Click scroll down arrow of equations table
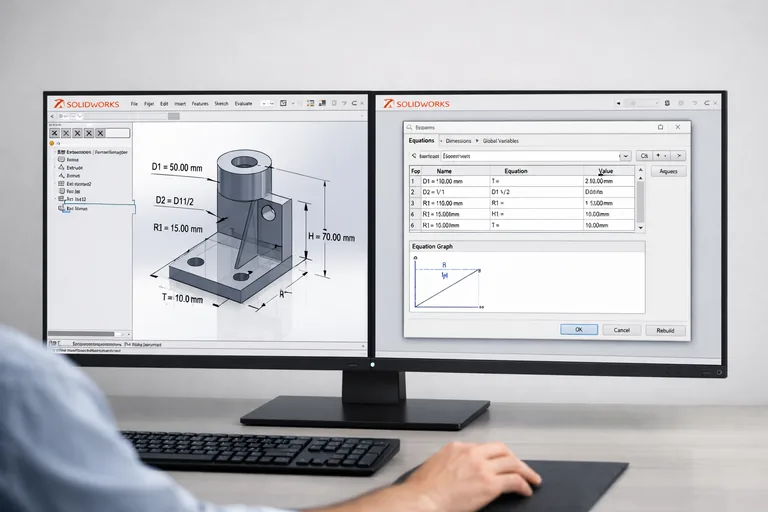The height and width of the screenshot is (512, 768). point(641,227)
